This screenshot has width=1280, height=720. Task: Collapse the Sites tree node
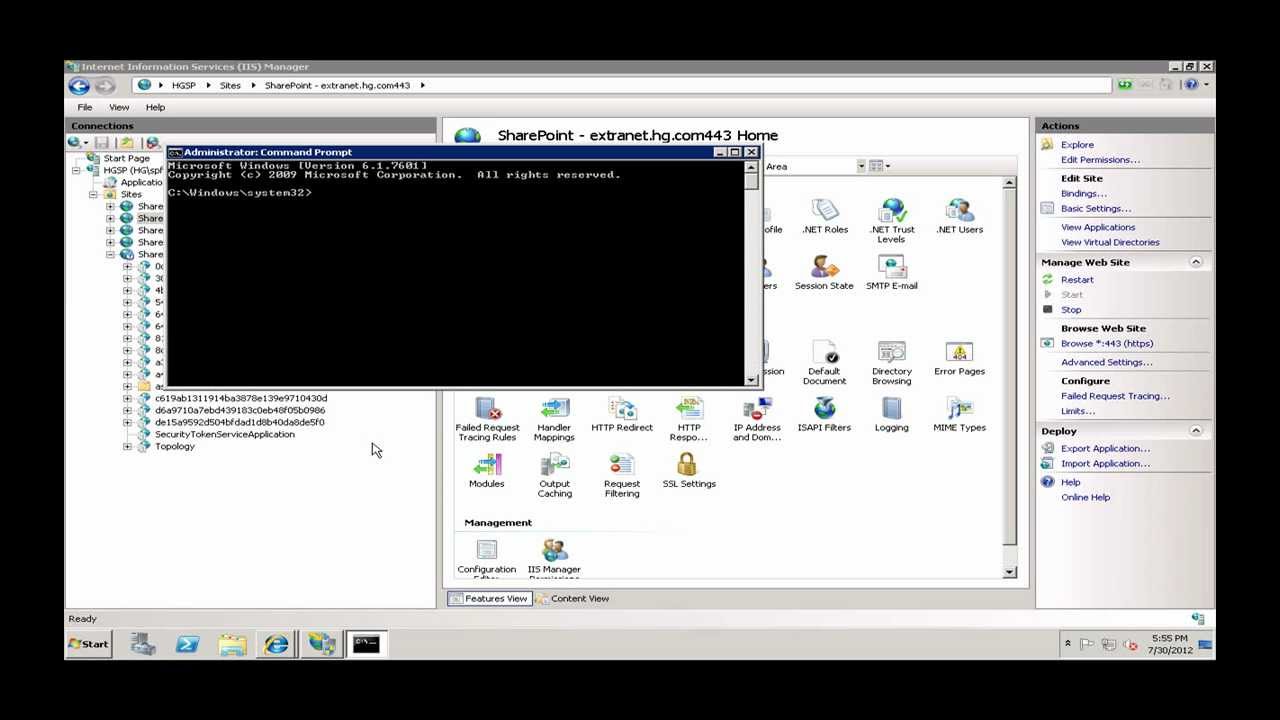pos(93,195)
